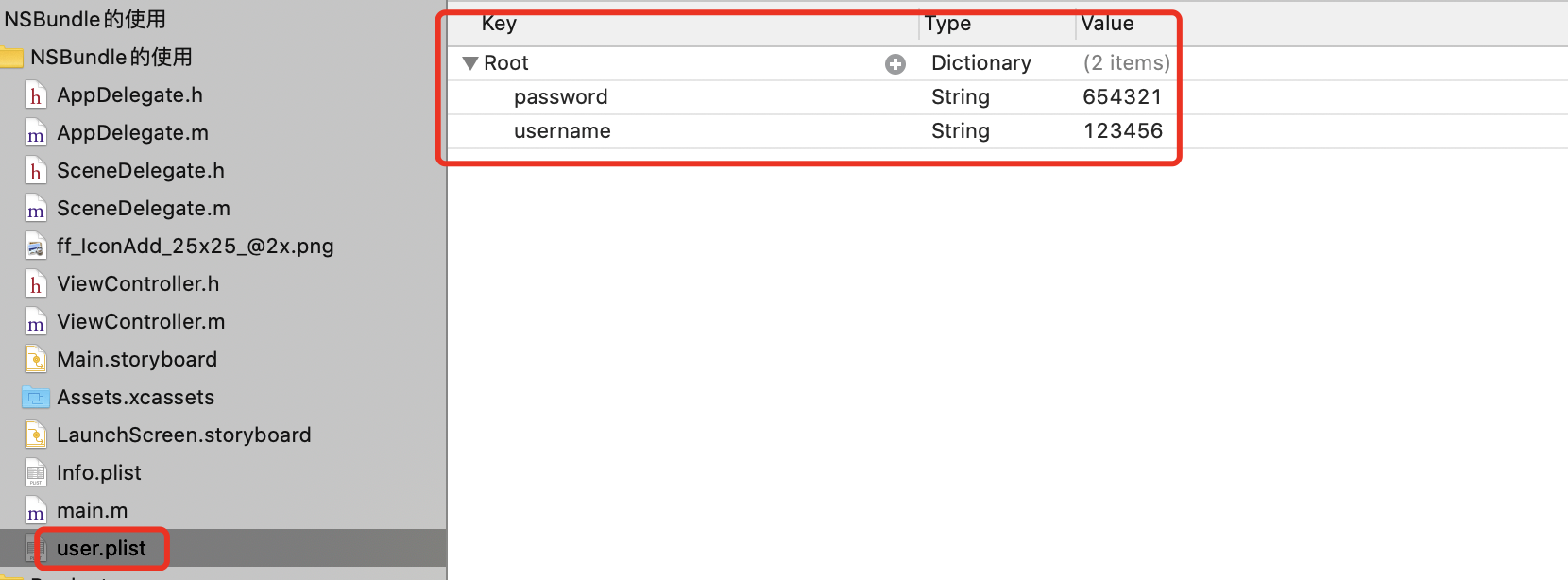Edit the username value 123456
Screen dimensions: 1568x580
pos(1123,131)
